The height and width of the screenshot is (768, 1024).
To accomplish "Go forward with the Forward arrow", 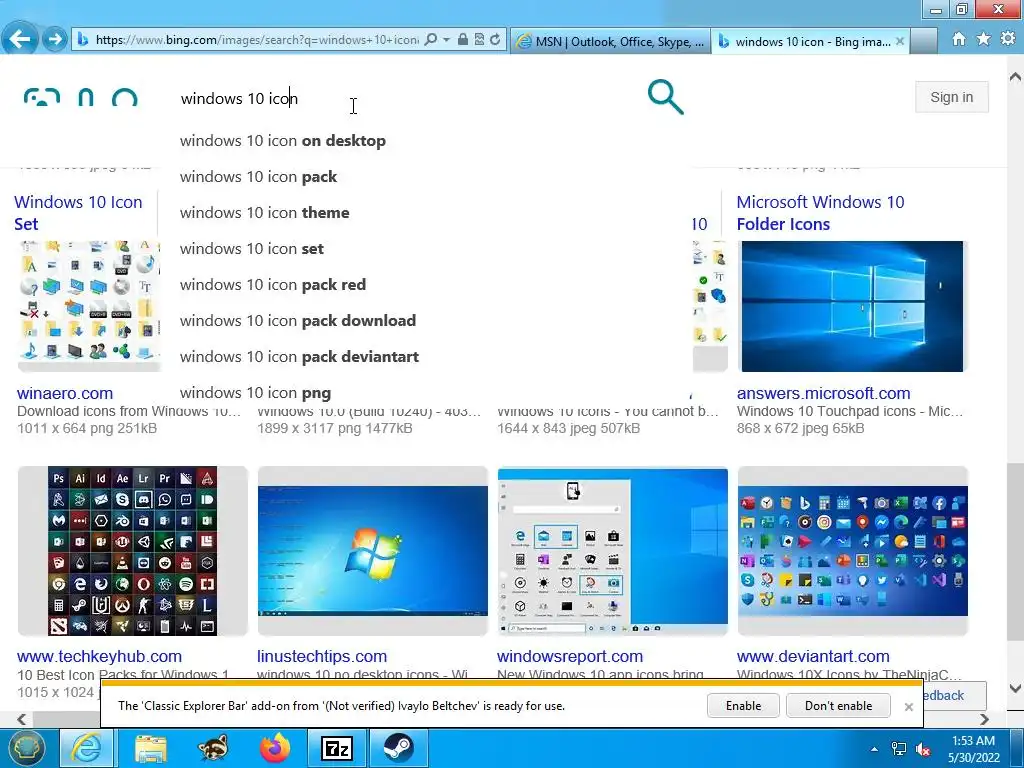I will tap(55, 40).
